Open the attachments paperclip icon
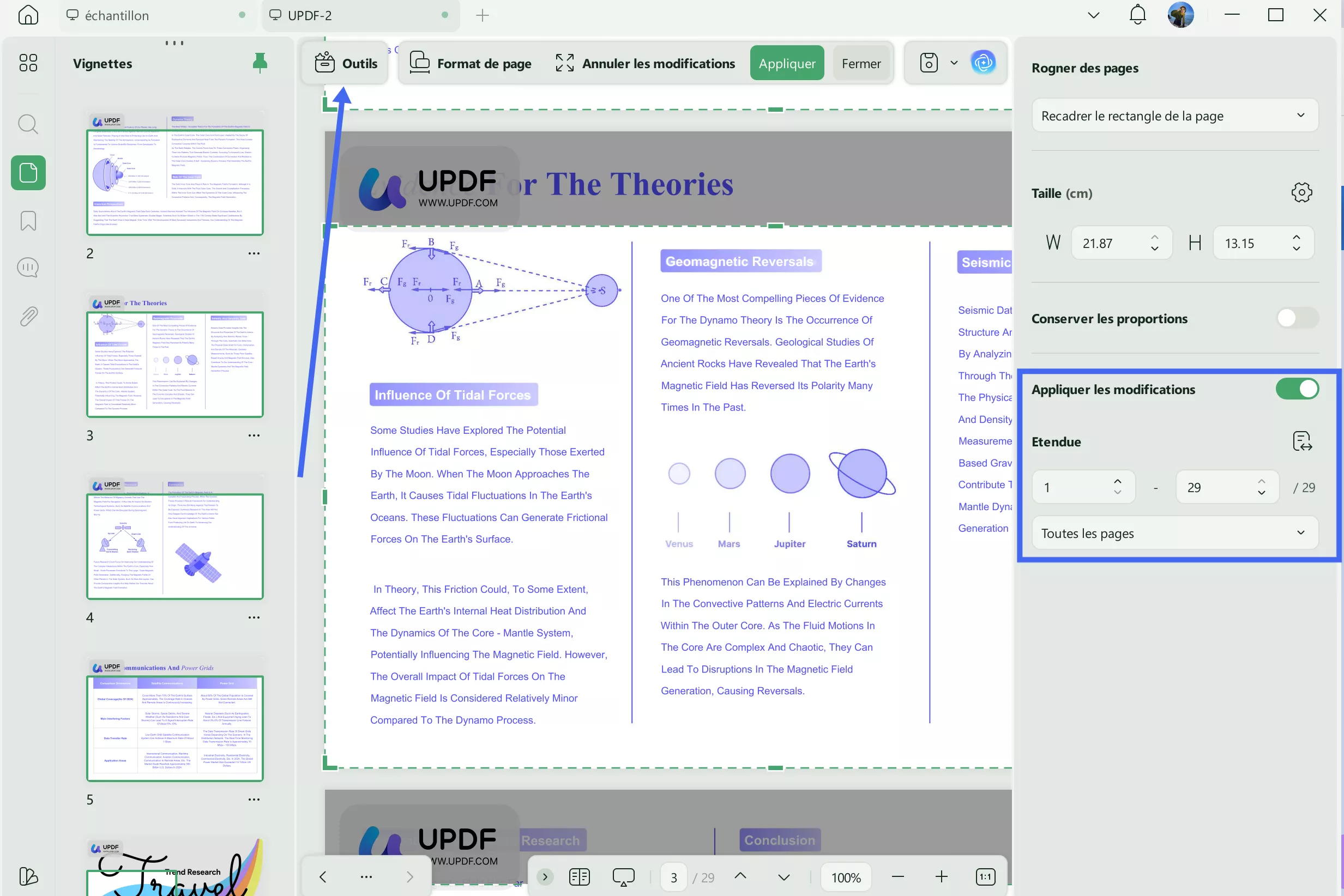Viewport: 1344px width, 896px height. [27, 316]
